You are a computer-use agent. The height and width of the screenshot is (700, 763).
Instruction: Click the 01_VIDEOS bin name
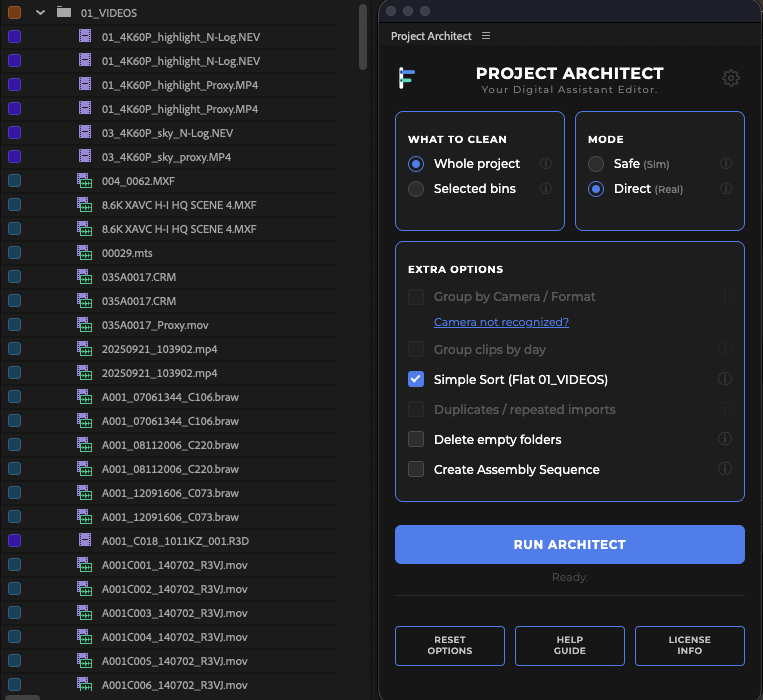109,13
